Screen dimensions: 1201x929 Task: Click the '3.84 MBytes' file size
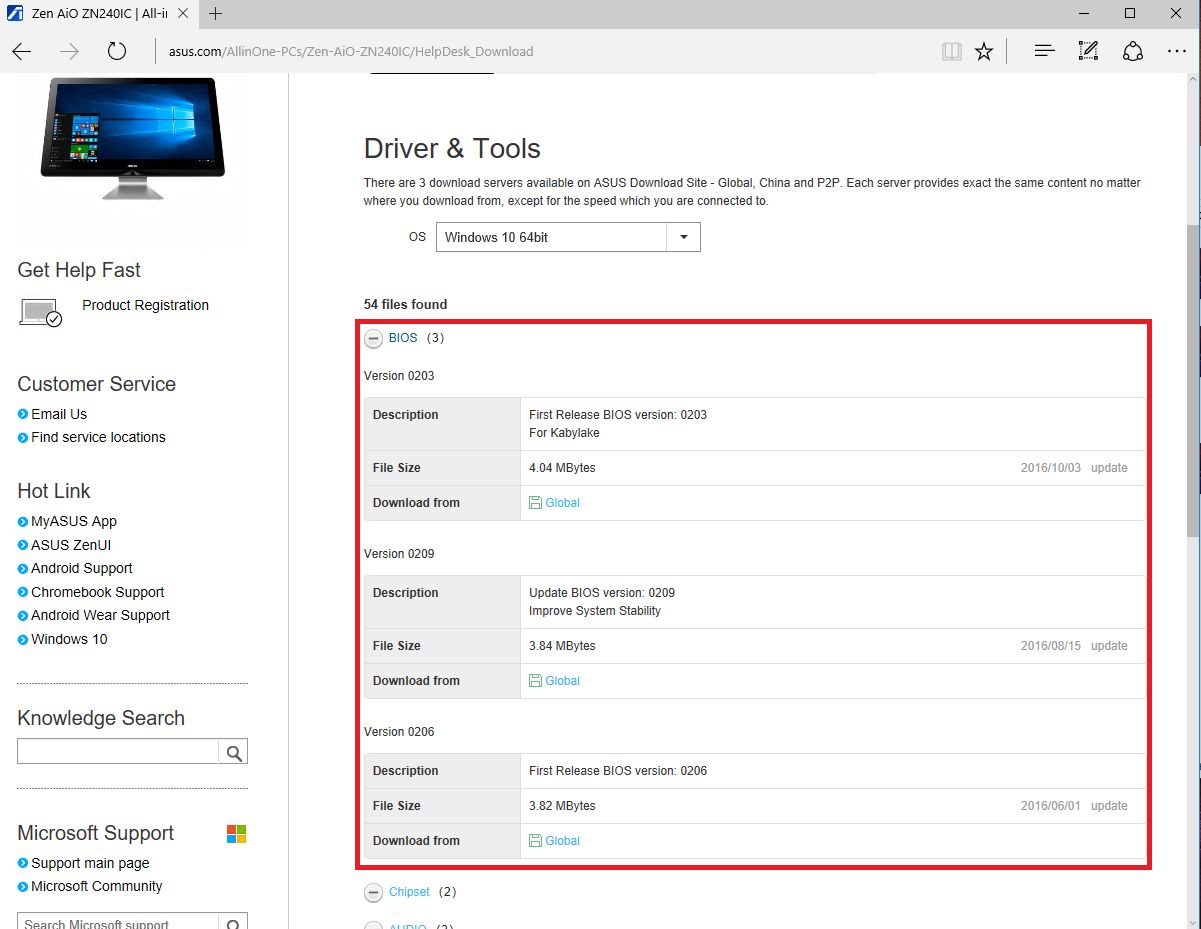(x=562, y=646)
